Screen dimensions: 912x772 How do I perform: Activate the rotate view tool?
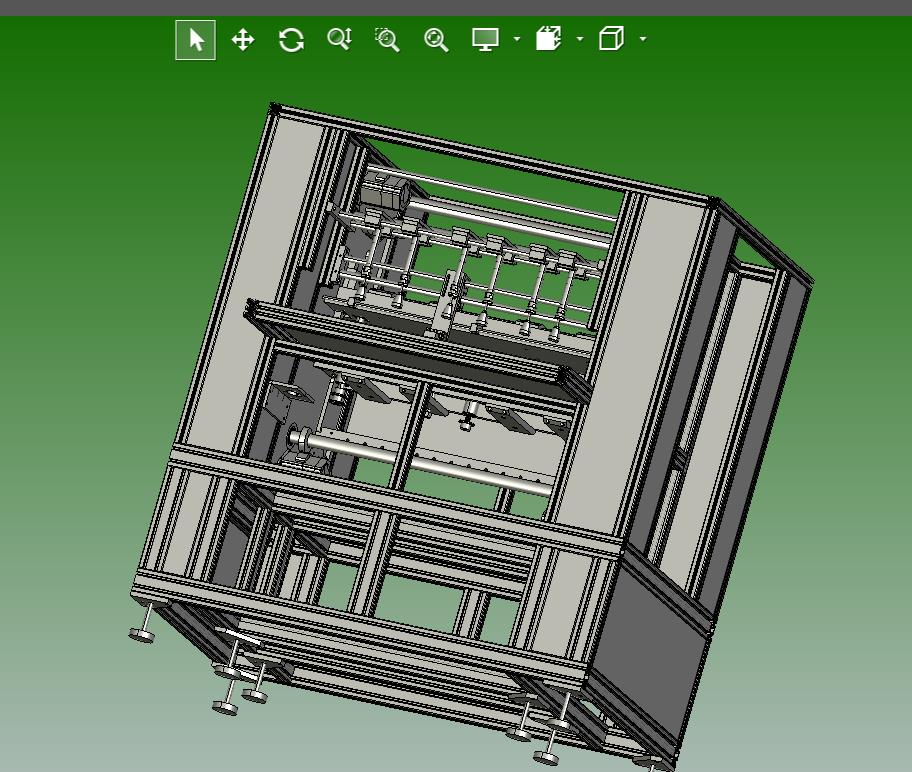[291, 40]
